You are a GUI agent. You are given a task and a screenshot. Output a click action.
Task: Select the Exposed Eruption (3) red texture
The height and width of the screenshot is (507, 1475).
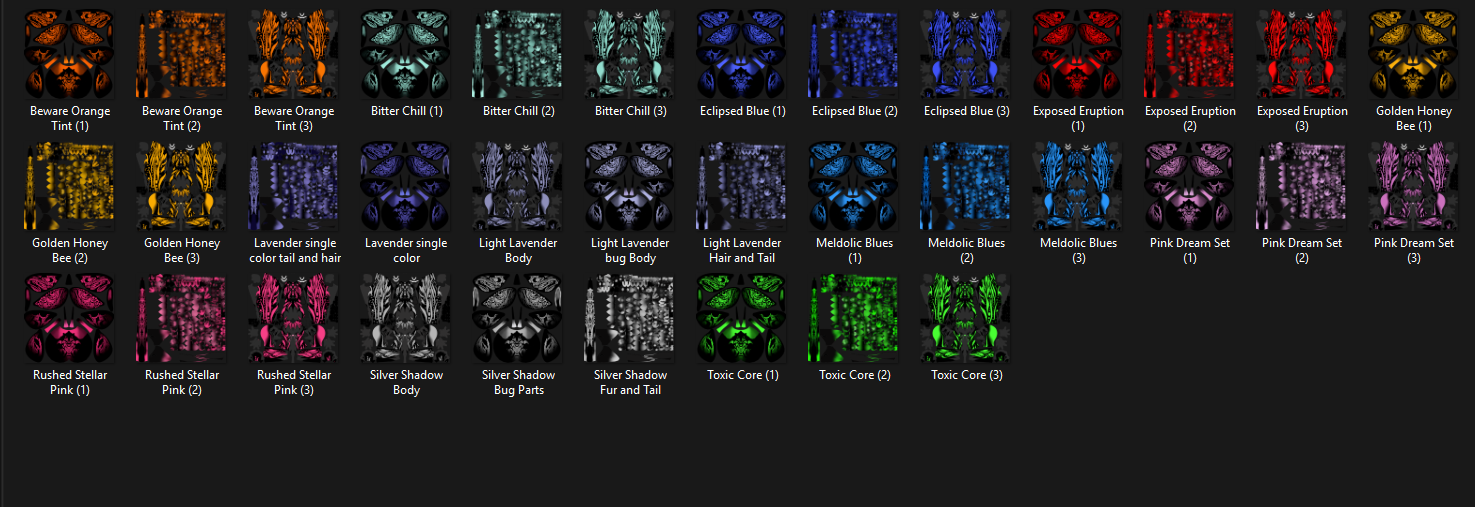coord(1302,54)
